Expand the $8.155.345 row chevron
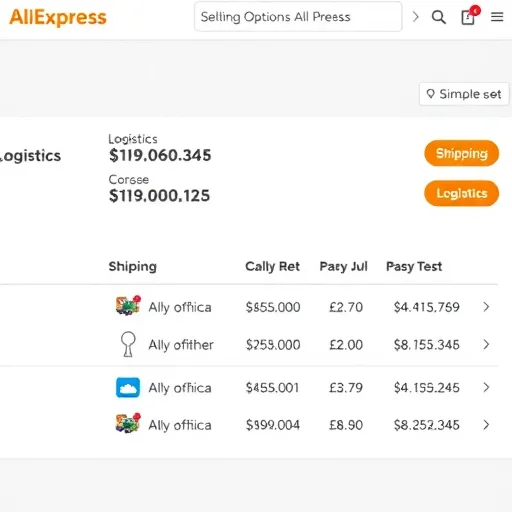Viewport: 512px width, 512px height. [x=486, y=344]
